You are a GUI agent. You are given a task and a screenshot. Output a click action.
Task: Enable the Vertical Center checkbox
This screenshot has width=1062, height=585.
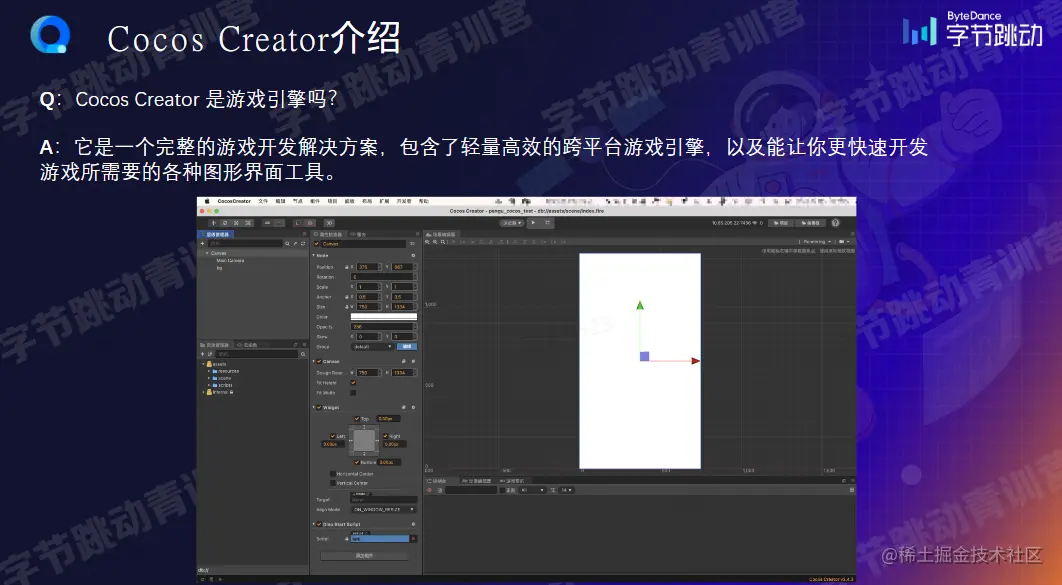(x=333, y=483)
